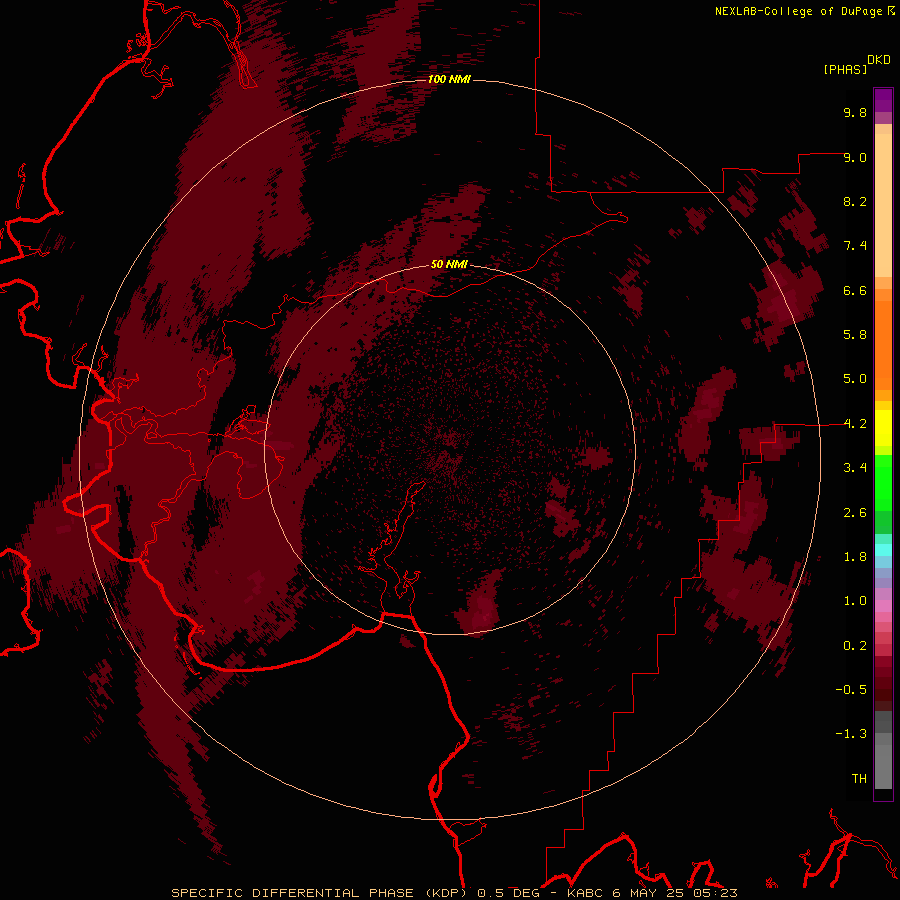The width and height of the screenshot is (900, 900).
Task: Click the 1.0 legend value
Action: 855,601
